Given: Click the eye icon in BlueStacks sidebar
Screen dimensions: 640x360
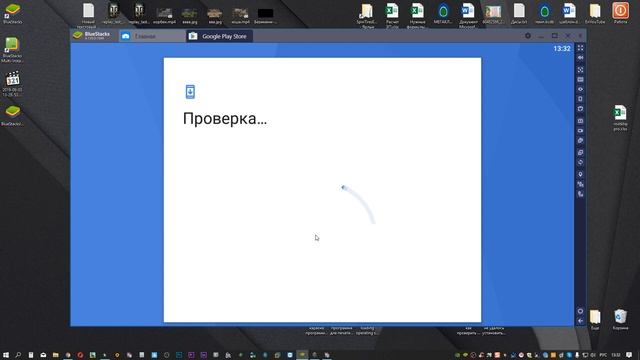Looking at the screenshot, I should pos(580,89).
